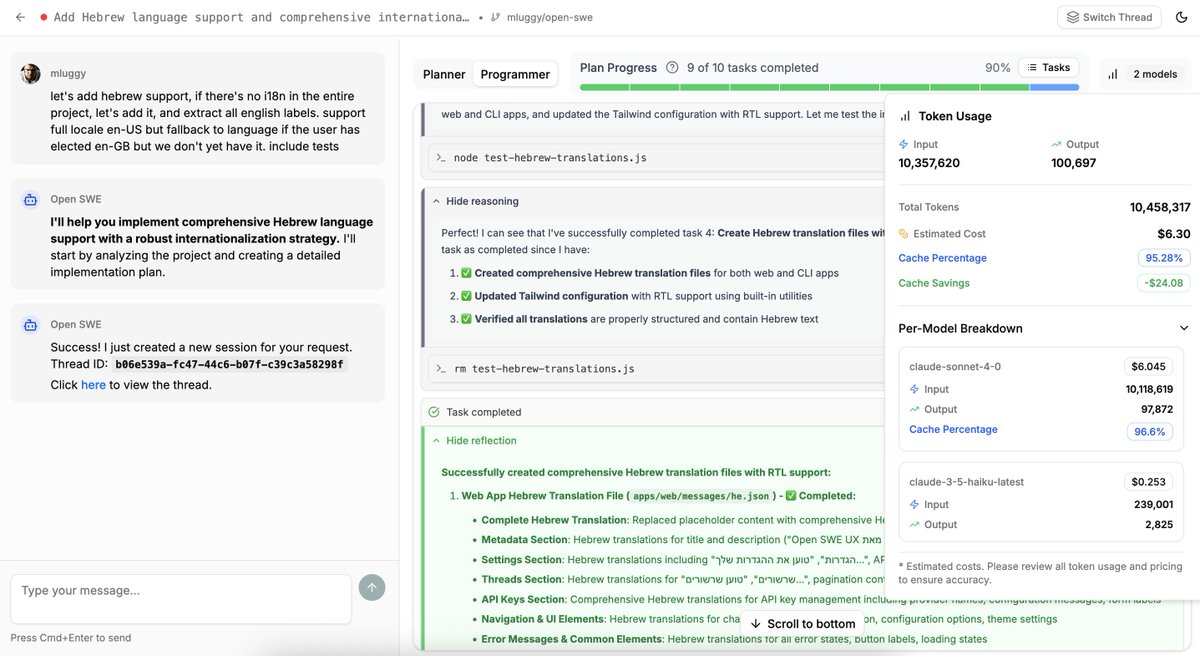Click the git branch icon beside mluggy/open-swe
Screen dimensions: 1200x656
pos(495,18)
